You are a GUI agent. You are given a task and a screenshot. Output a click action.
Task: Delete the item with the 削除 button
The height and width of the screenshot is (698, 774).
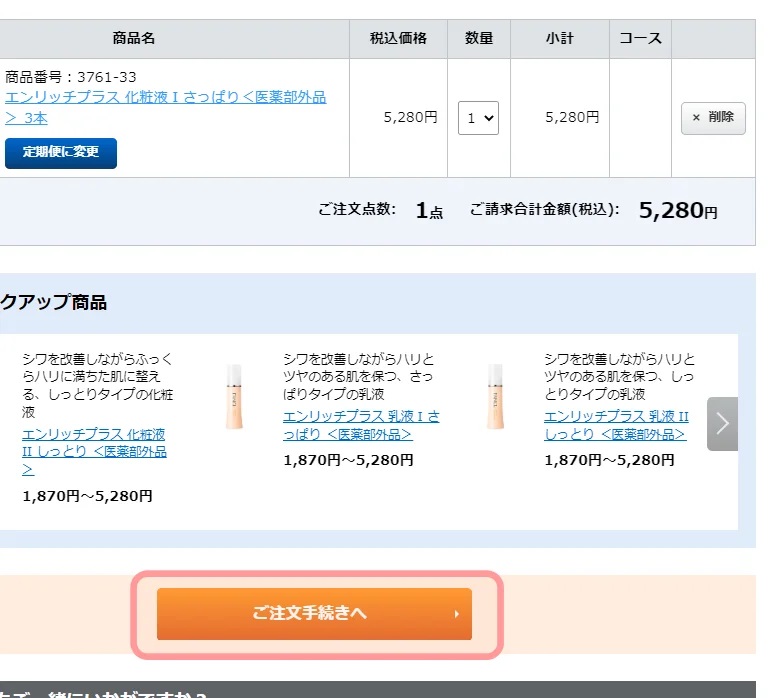pyautogui.click(x=713, y=118)
